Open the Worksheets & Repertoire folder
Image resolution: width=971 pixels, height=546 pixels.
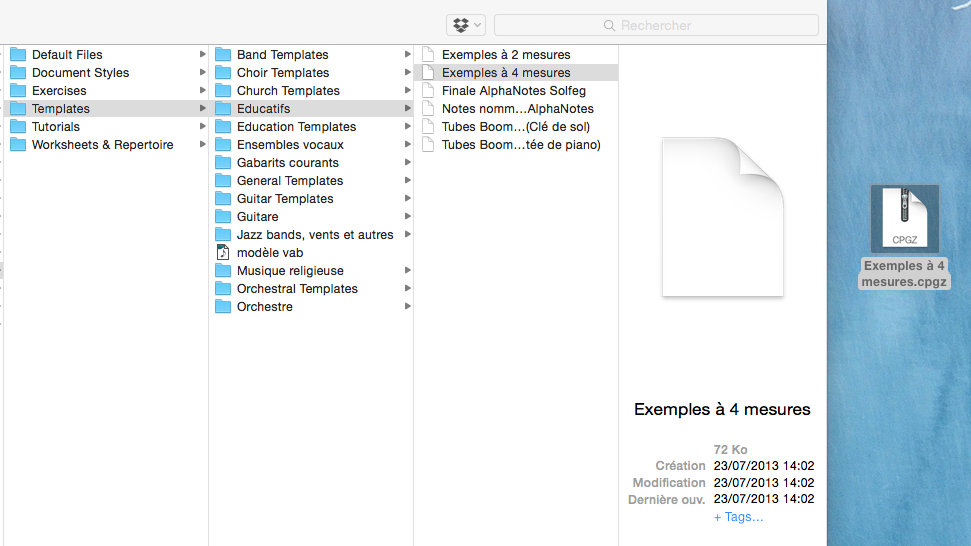coord(102,145)
